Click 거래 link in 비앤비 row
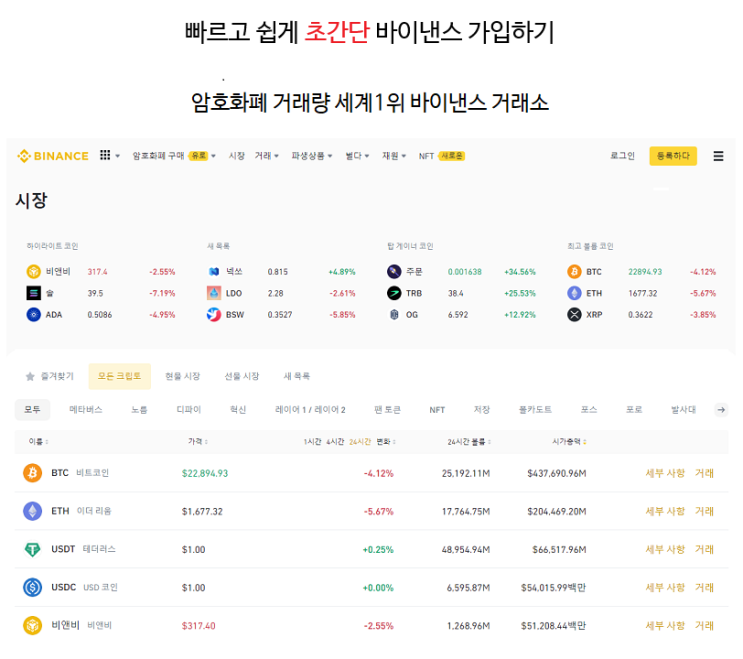 (704, 626)
